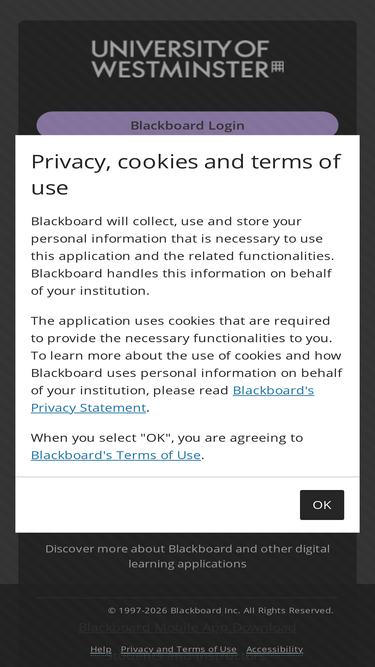Click the paragraph starting The application uses cookies
Viewport: 375px width, 667px height.
(186, 364)
